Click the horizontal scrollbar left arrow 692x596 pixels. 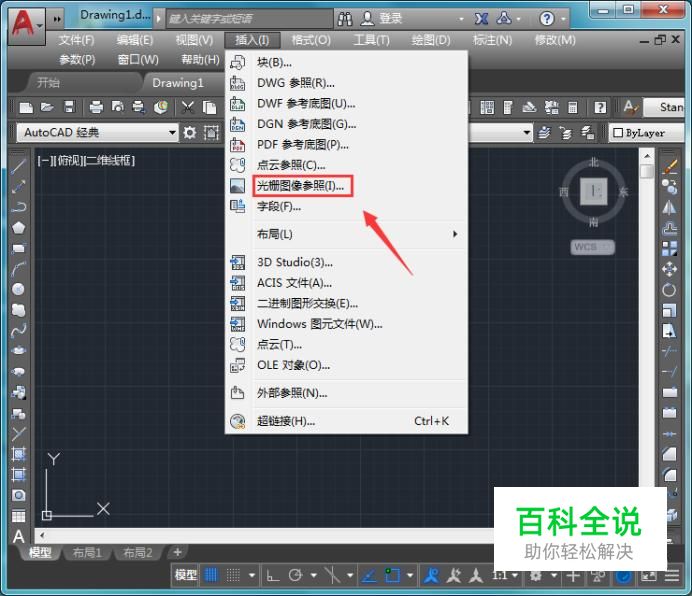pos(42,536)
